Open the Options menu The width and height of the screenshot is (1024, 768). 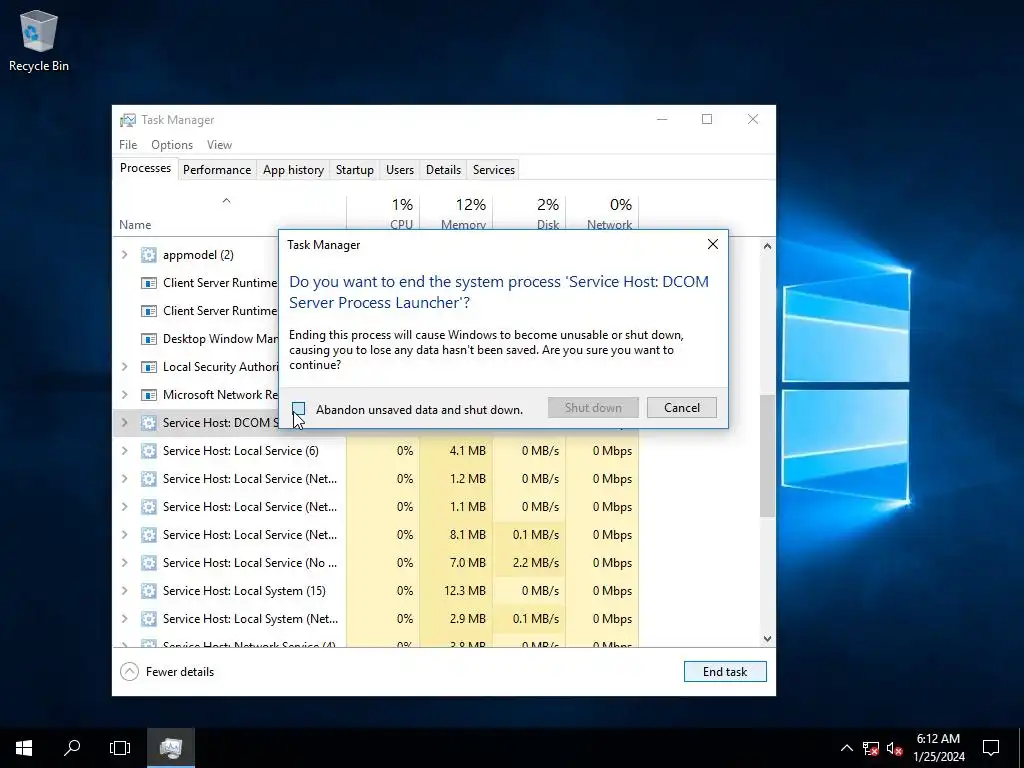coord(172,144)
